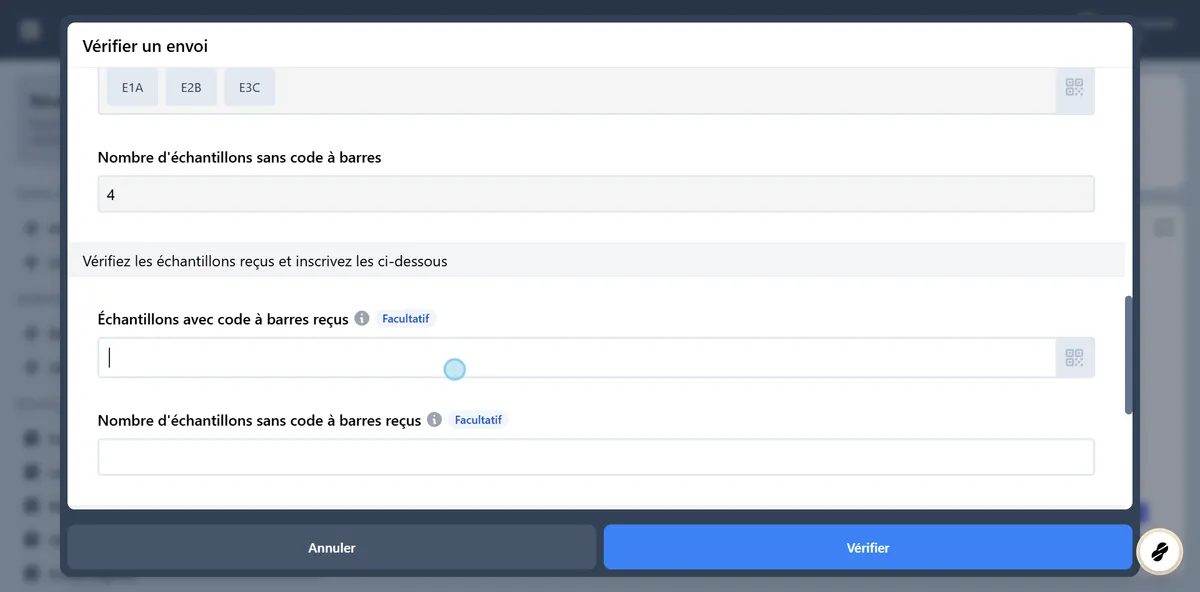The height and width of the screenshot is (592, 1200).
Task: Click Facultatif badge beside unbarcoded count label
Action: coord(478,420)
